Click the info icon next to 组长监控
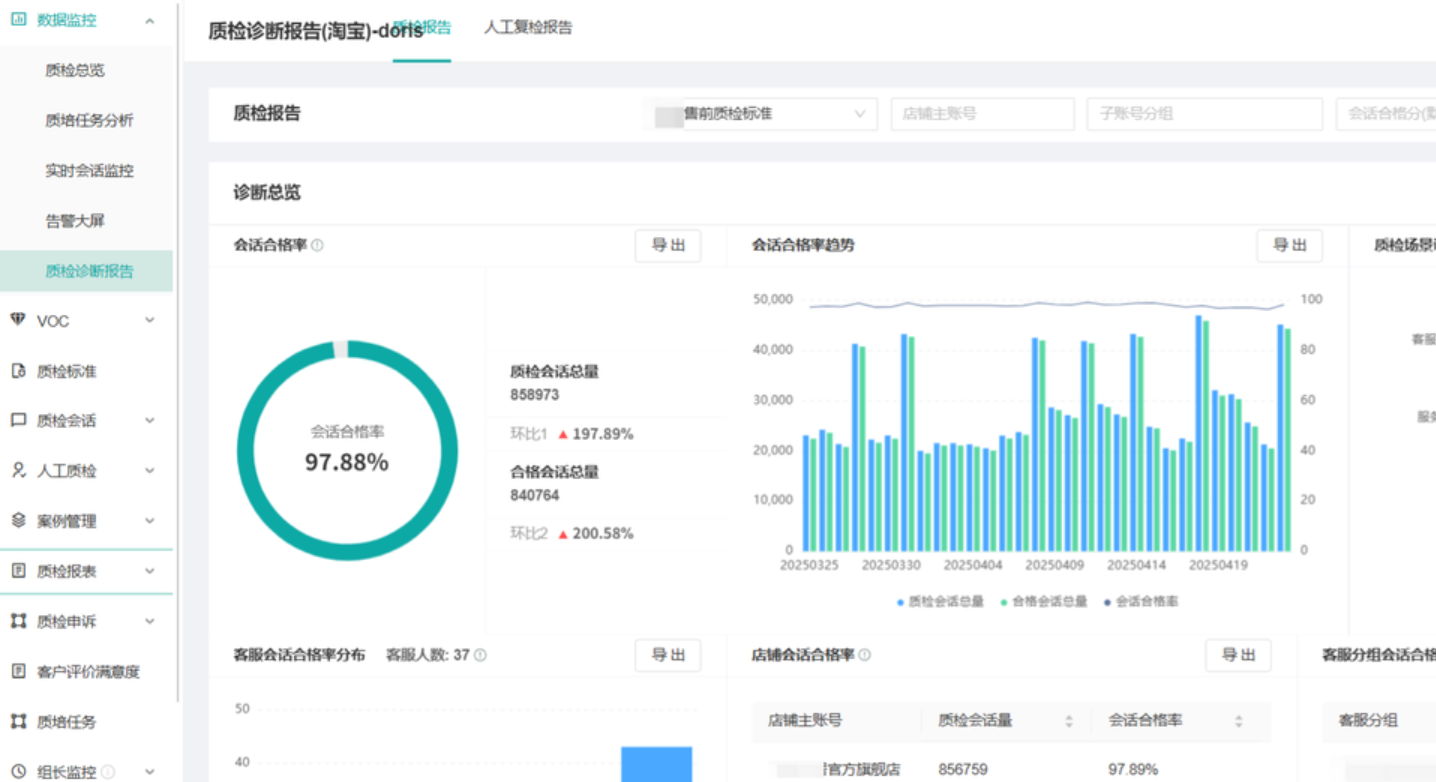 coord(108,772)
